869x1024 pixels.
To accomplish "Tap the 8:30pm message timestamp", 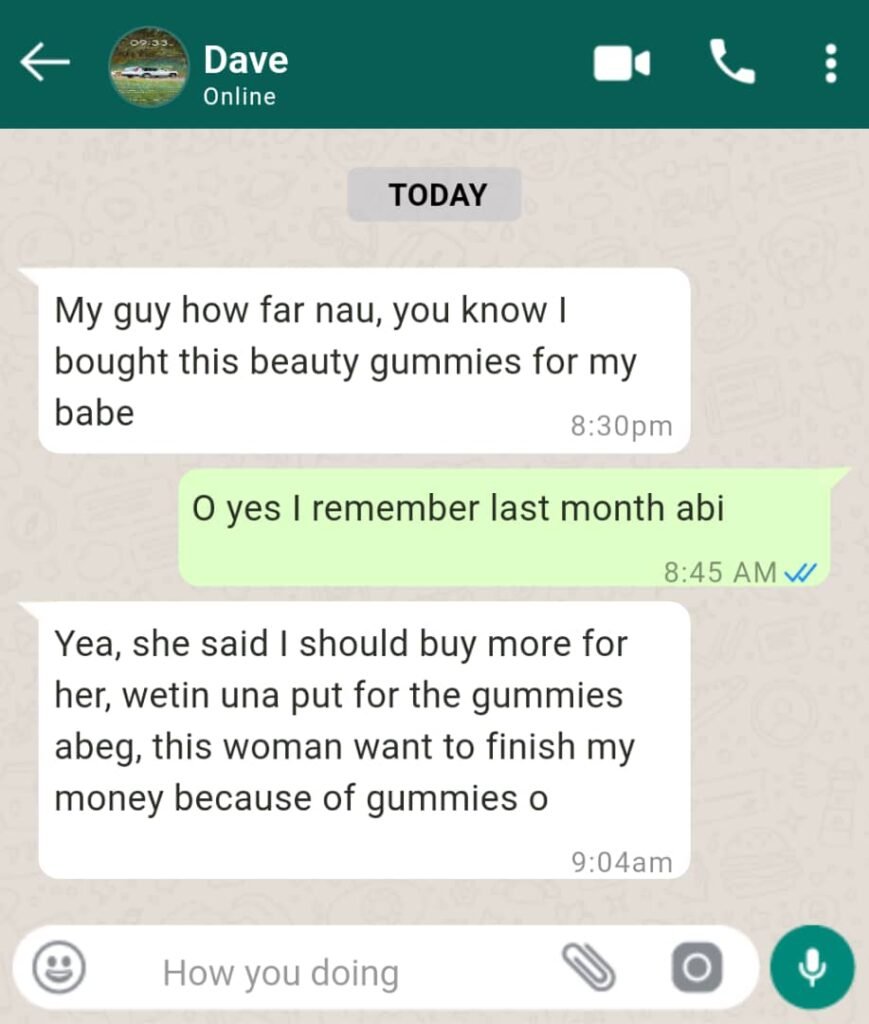I will 621,426.
